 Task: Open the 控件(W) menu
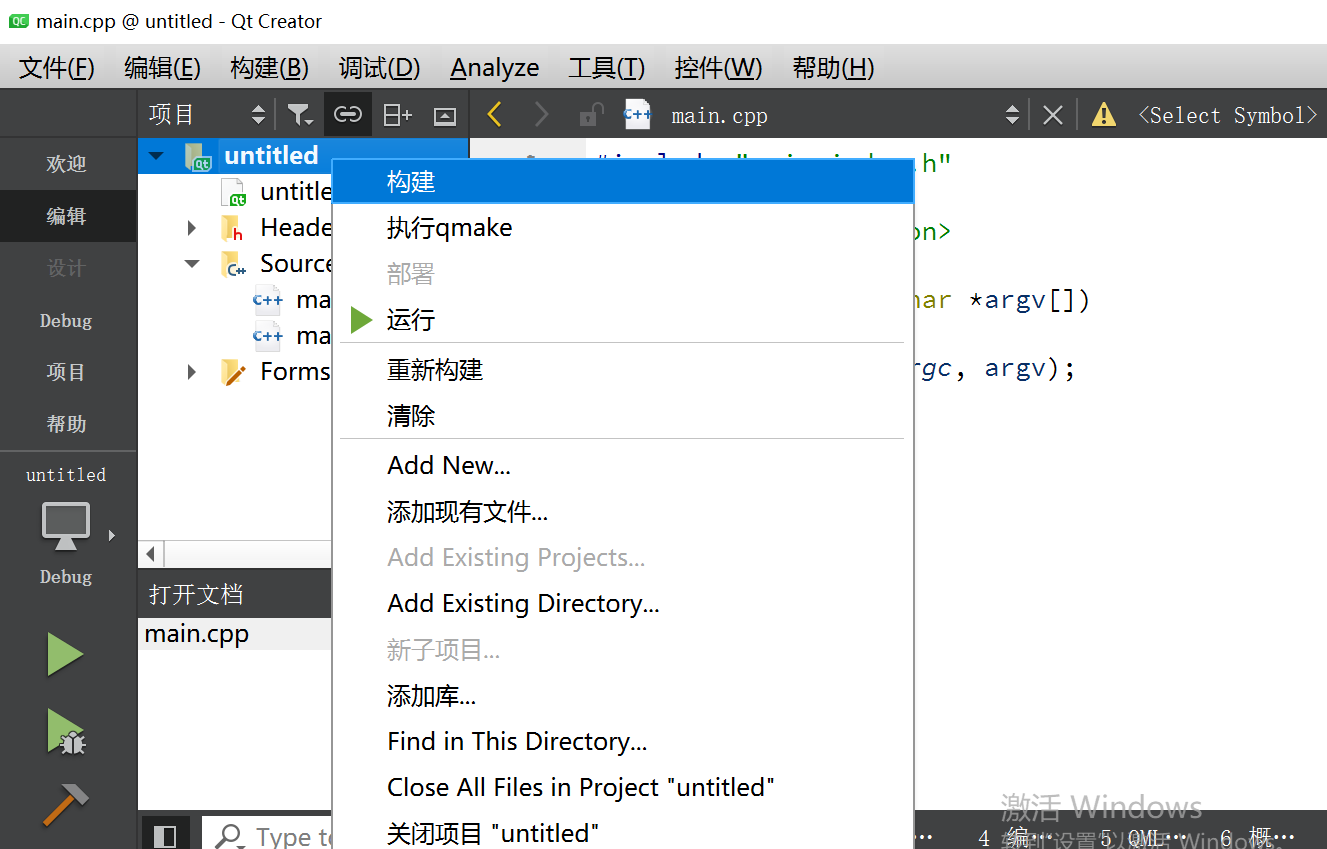pos(718,68)
